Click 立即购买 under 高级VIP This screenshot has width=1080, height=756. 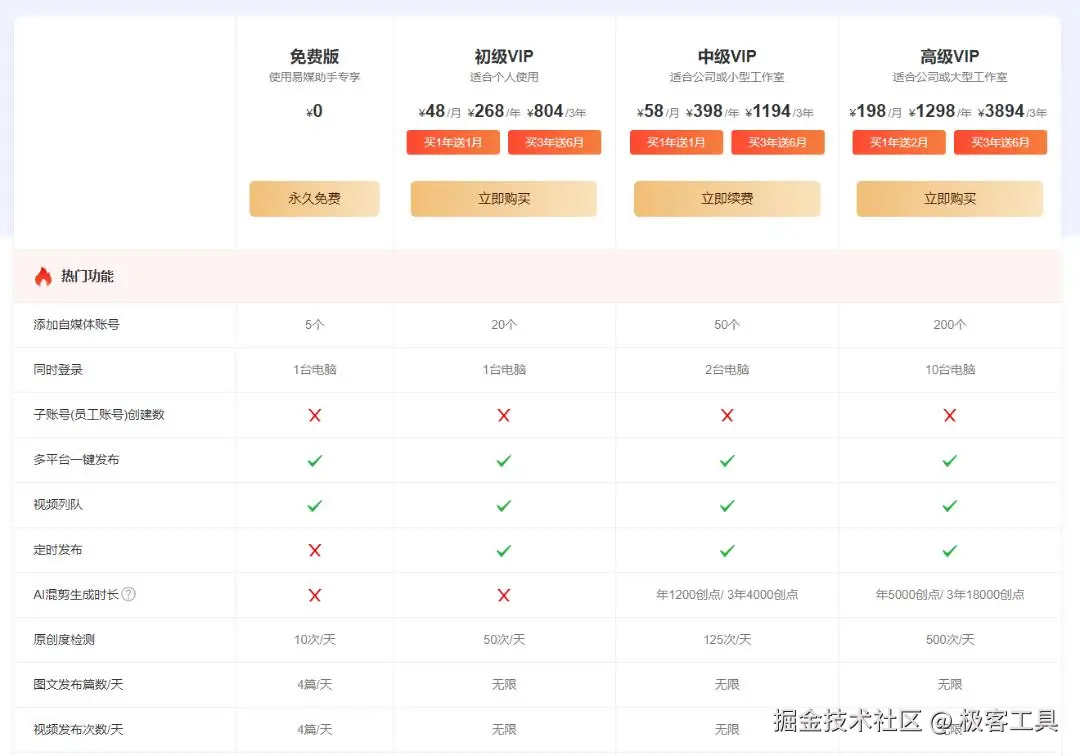[949, 198]
